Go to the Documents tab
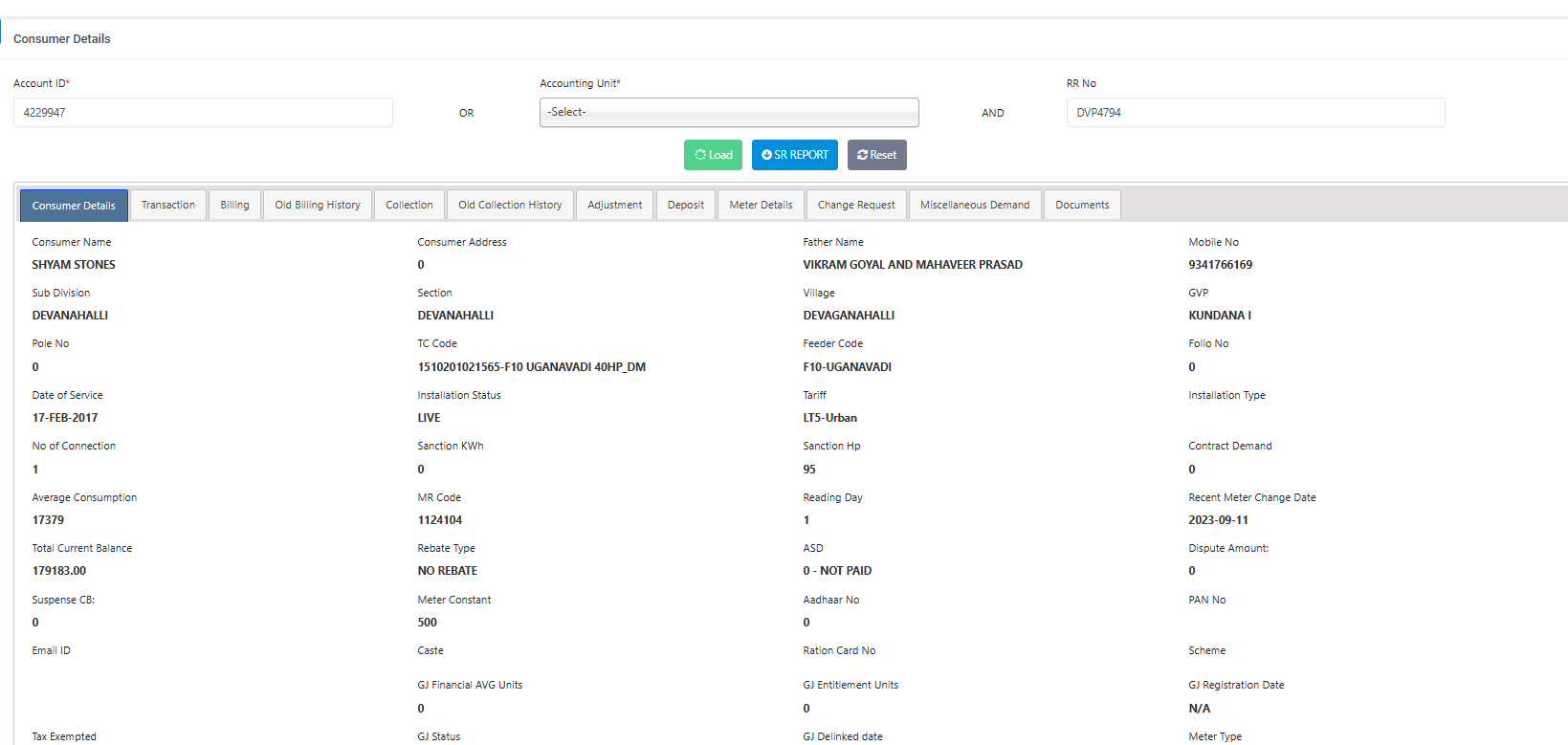 tap(1082, 205)
